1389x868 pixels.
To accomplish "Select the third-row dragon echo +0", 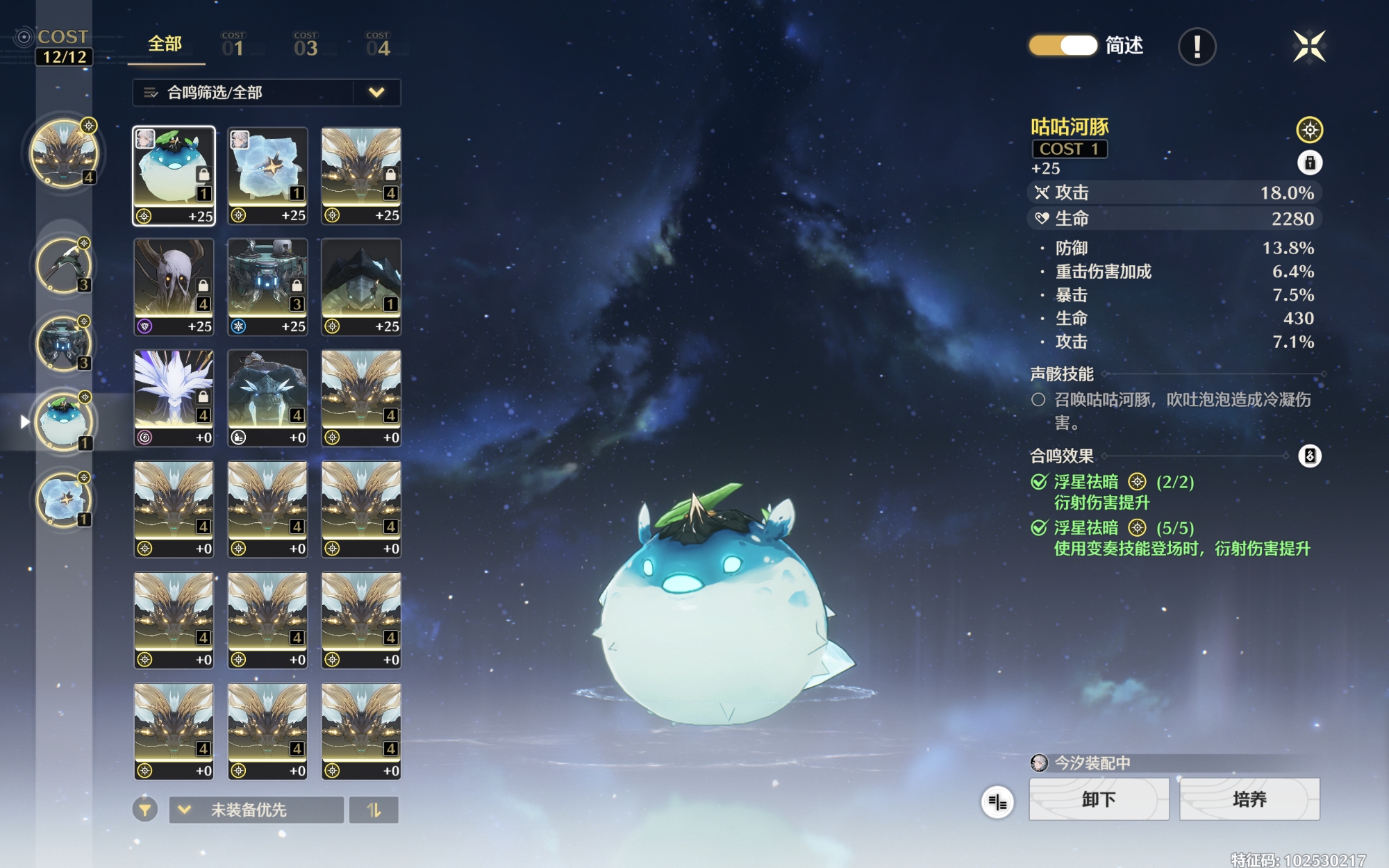I will 361,398.
